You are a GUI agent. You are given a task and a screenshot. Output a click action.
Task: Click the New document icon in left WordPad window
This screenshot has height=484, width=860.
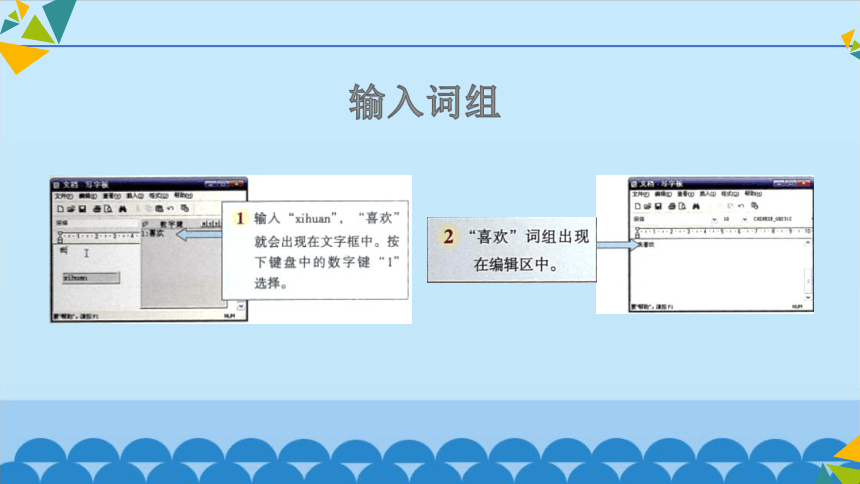pos(60,209)
